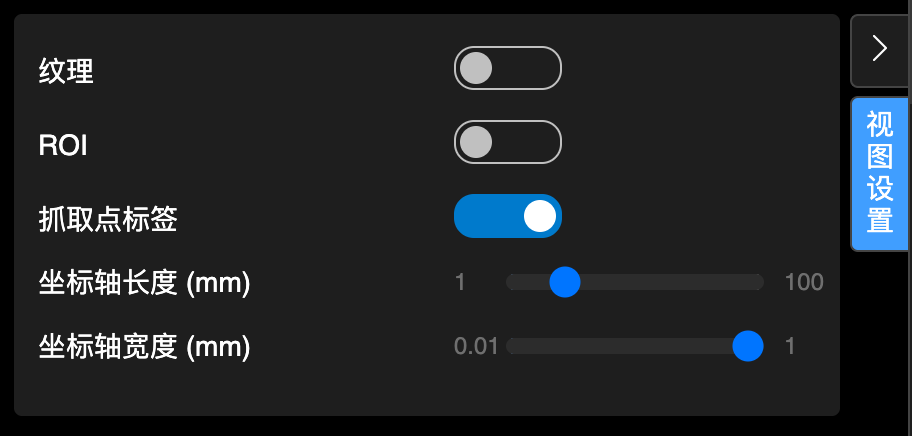Click the minimum value 1 beside 坐标轴长度 slider
Screen dimensions: 912x436
pos(460,282)
